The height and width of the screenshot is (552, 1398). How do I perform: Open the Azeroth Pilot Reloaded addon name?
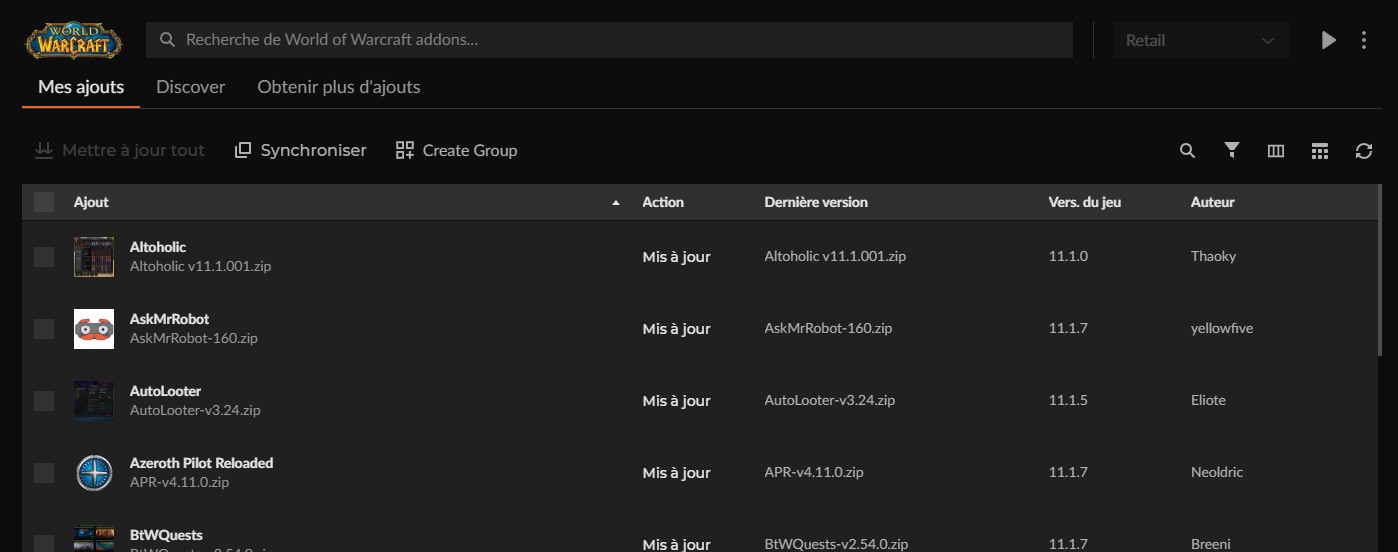pyautogui.click(x=201, y=463)
